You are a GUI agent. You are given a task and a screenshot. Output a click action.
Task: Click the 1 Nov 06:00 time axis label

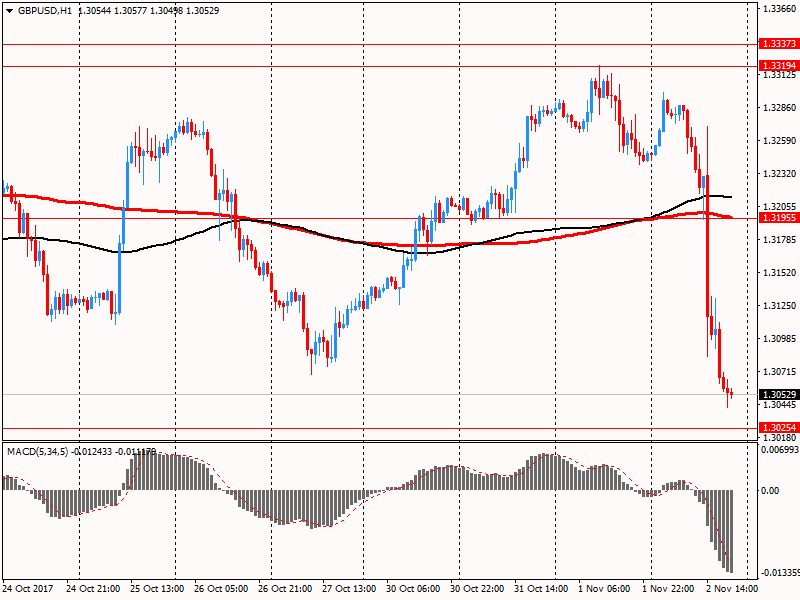(604, 589)
